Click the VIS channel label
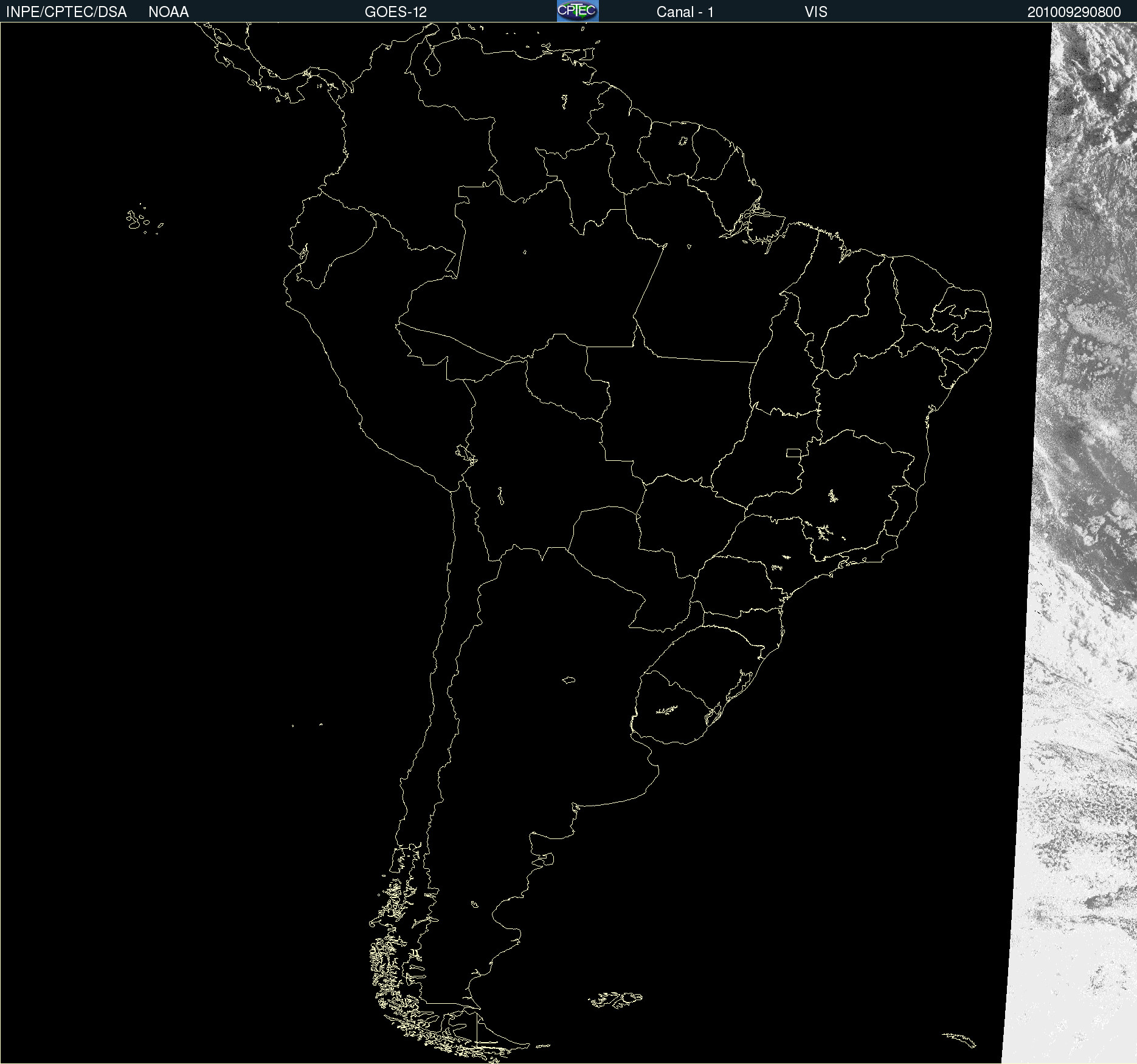The width and height of the screenshot is (1137, 1064). pyautogui.click(x=816, y=12)
